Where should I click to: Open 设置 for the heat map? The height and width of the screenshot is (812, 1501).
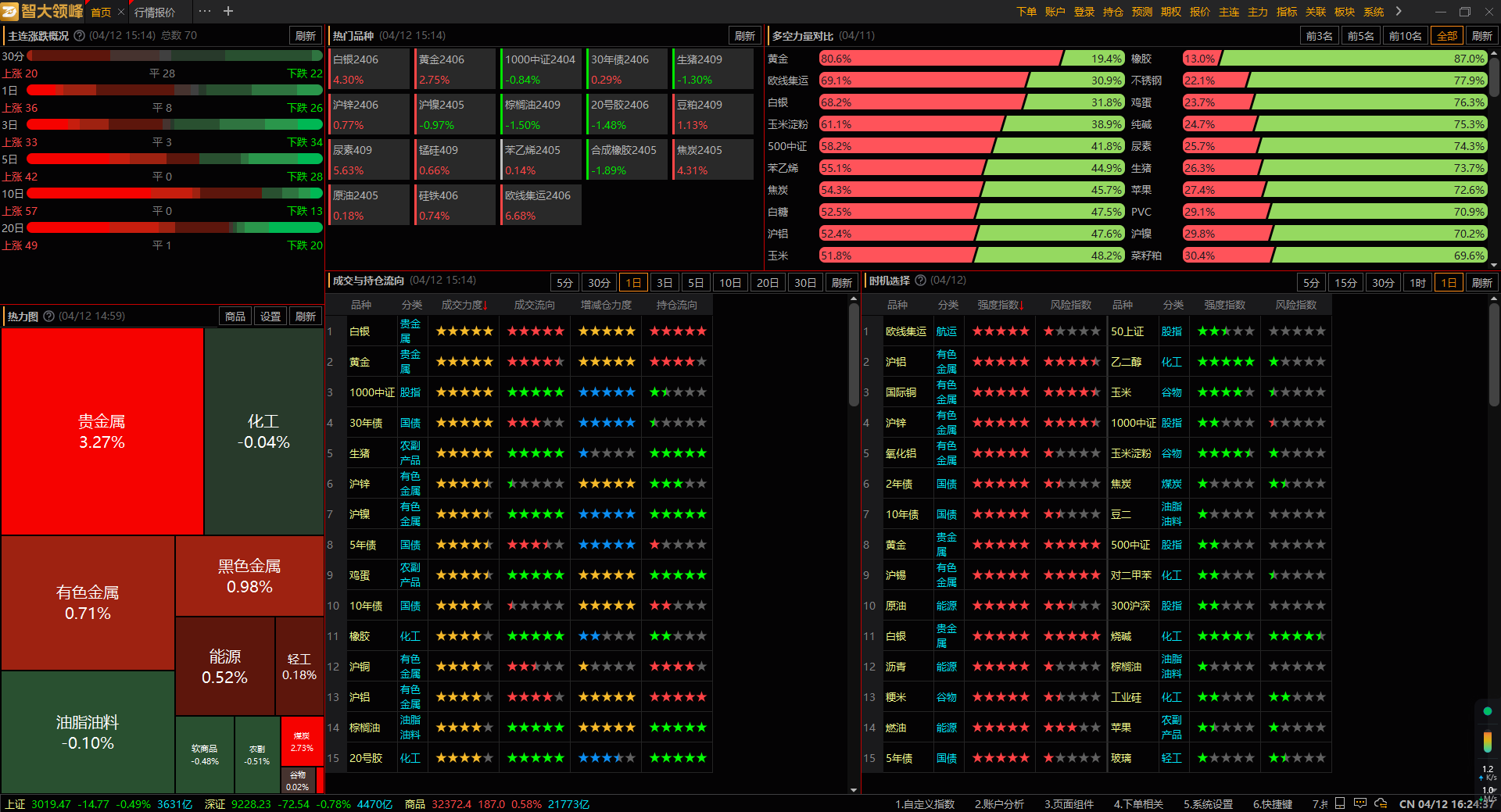(270, 317)
